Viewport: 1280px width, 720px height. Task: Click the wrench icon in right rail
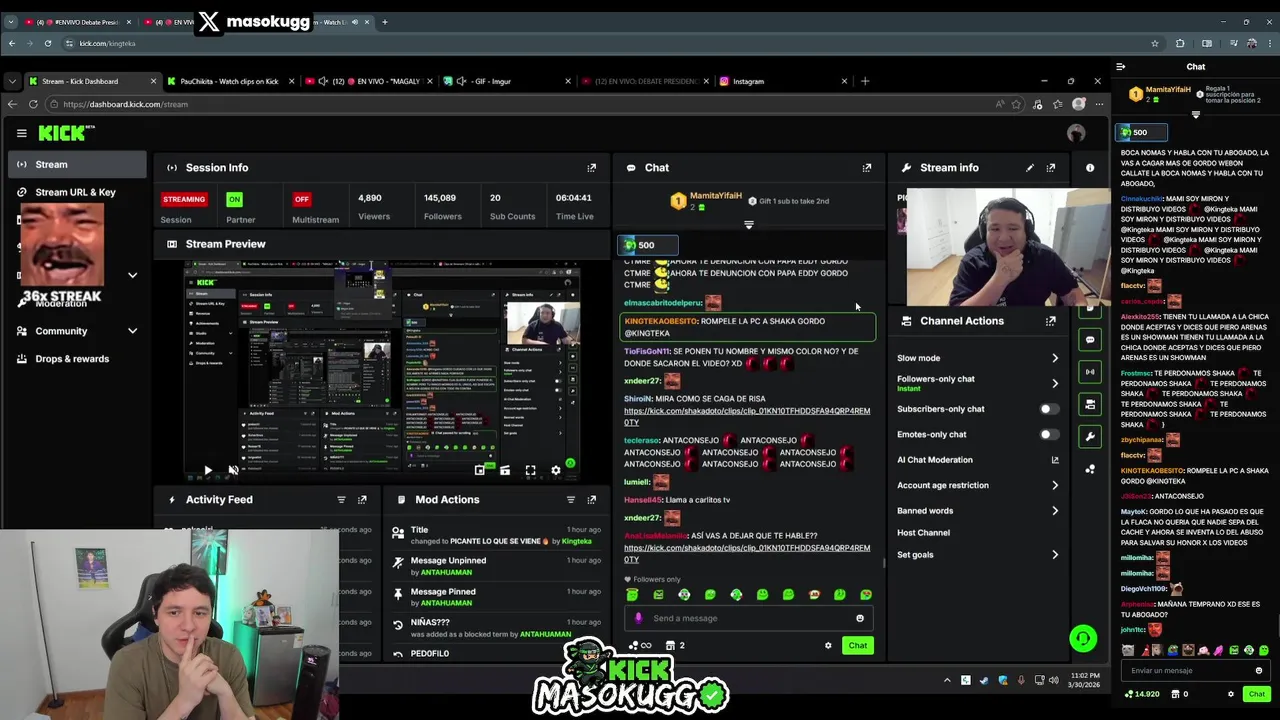[x=1090, y=436]
